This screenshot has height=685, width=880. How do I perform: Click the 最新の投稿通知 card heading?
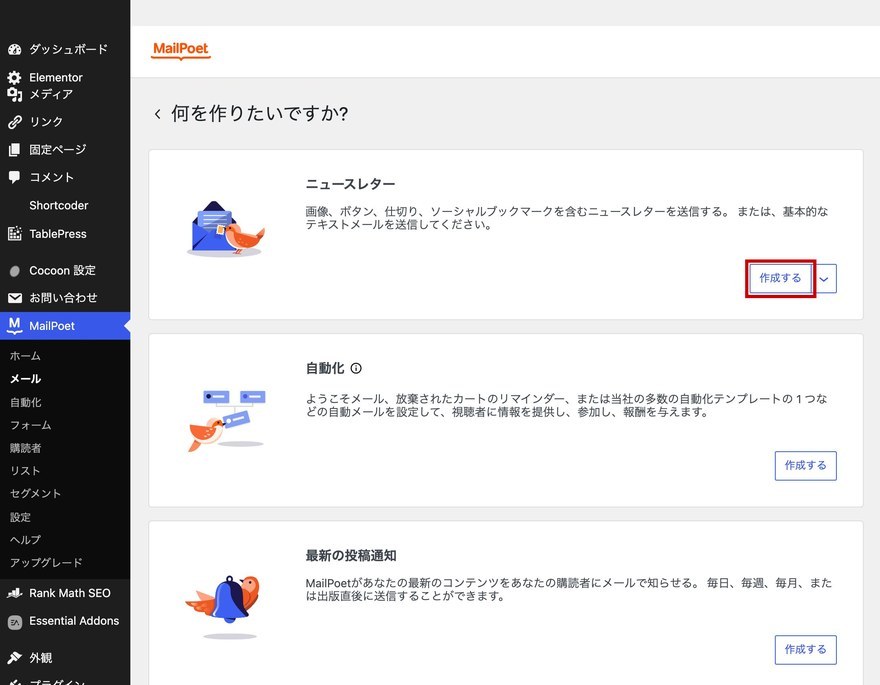pyautogui.click(x=351, y=555)
